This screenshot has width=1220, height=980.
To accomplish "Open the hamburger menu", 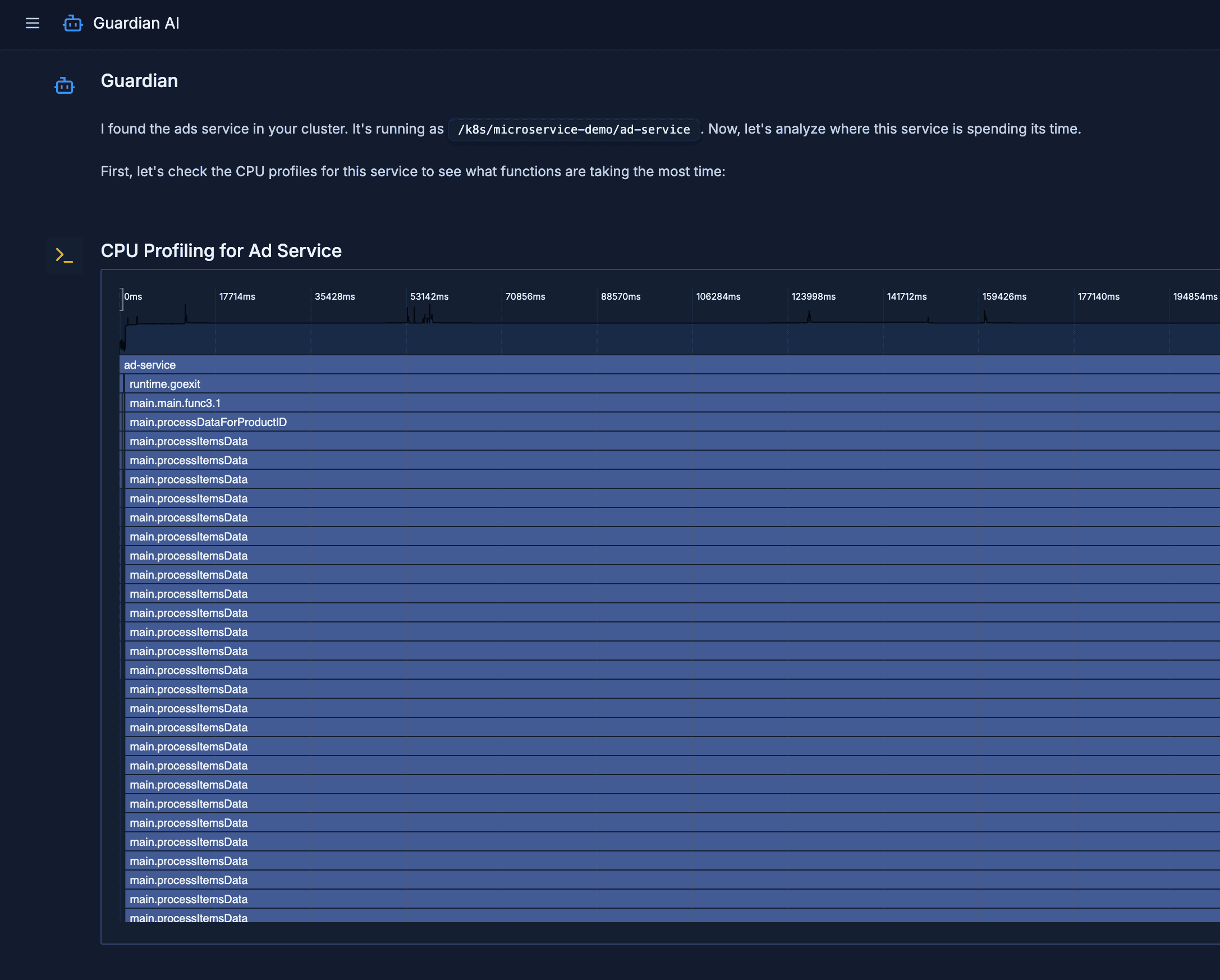I will click(32, 23).
